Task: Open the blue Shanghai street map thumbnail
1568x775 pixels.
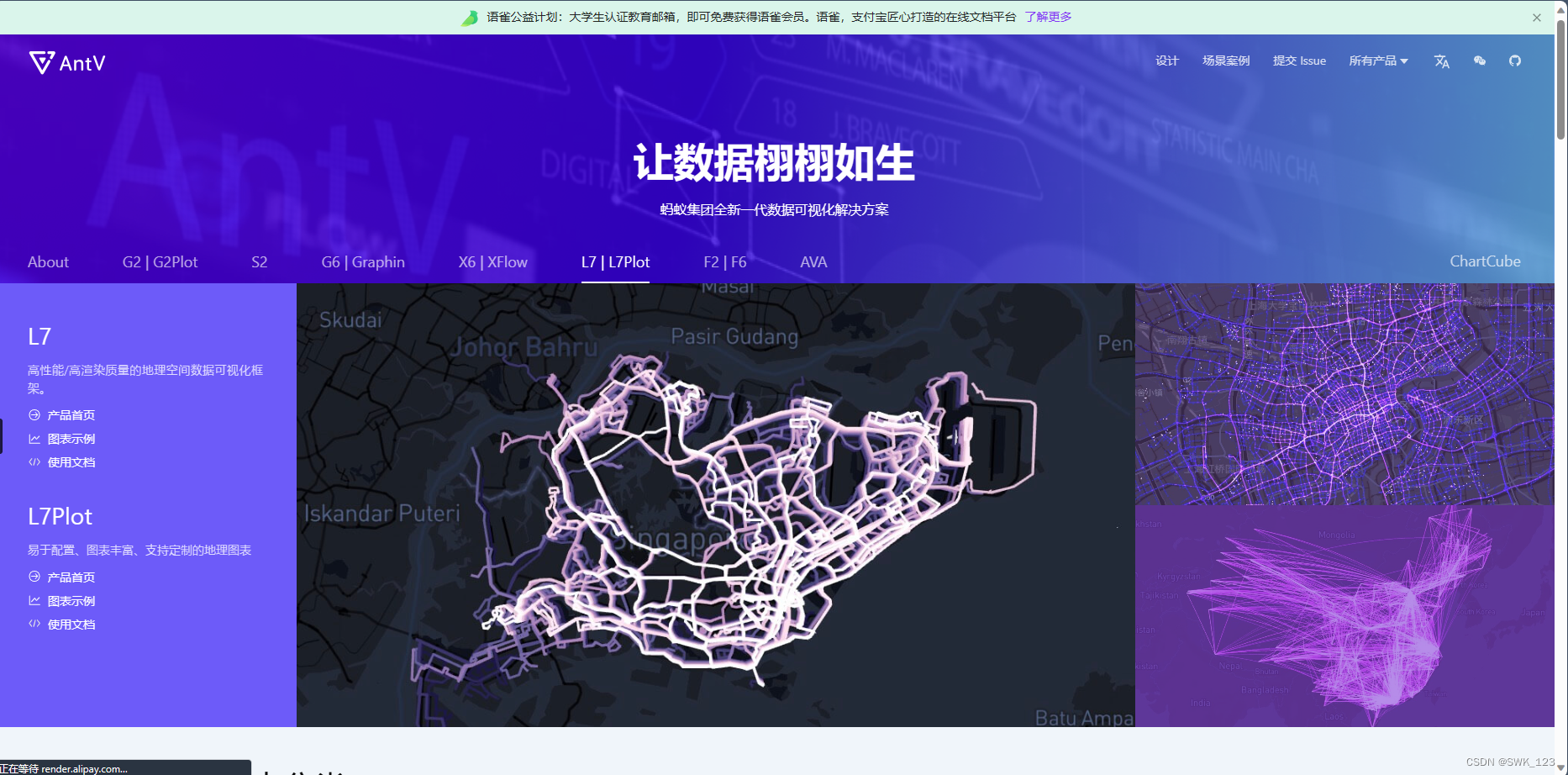Action: tap(1344, 394)
